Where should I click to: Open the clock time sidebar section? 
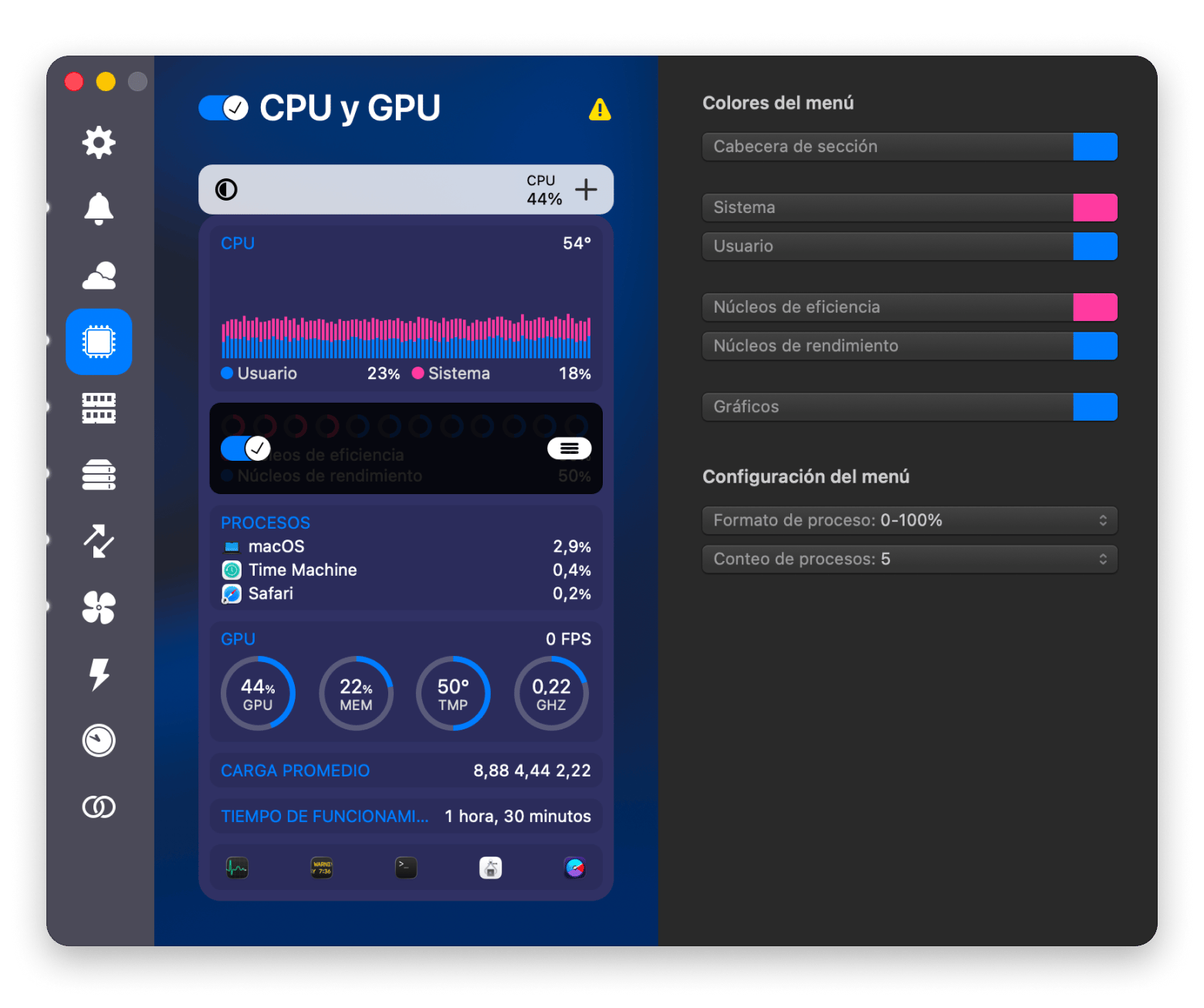(99, 740)
